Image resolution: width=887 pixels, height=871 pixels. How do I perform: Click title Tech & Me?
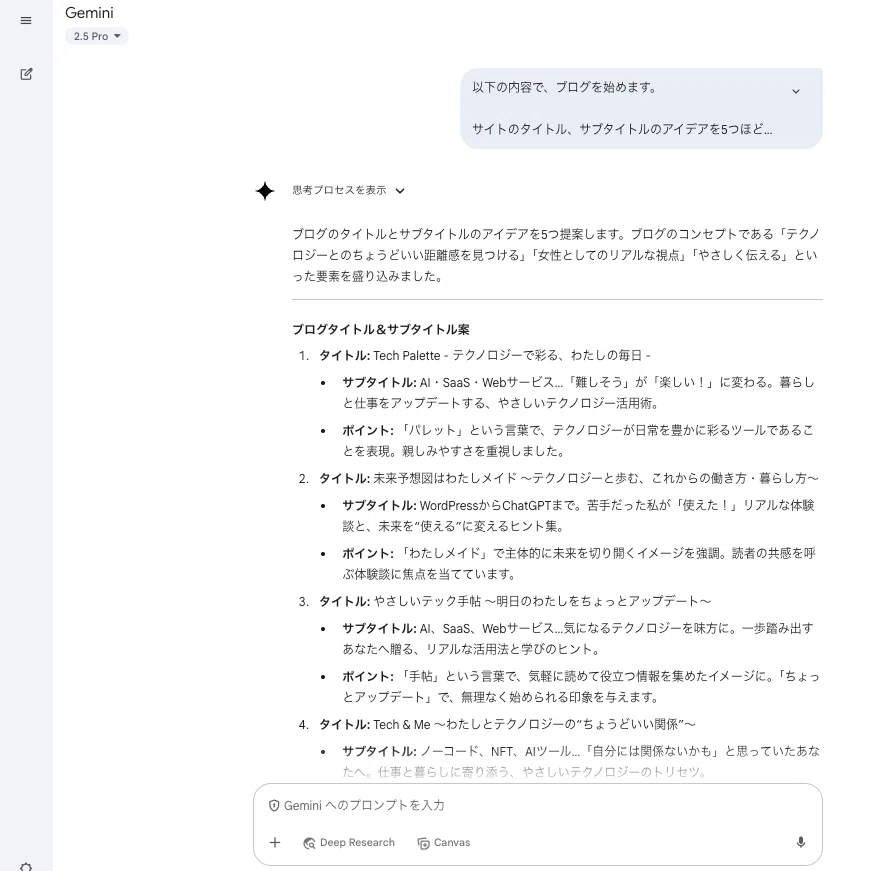coord(402,724)
